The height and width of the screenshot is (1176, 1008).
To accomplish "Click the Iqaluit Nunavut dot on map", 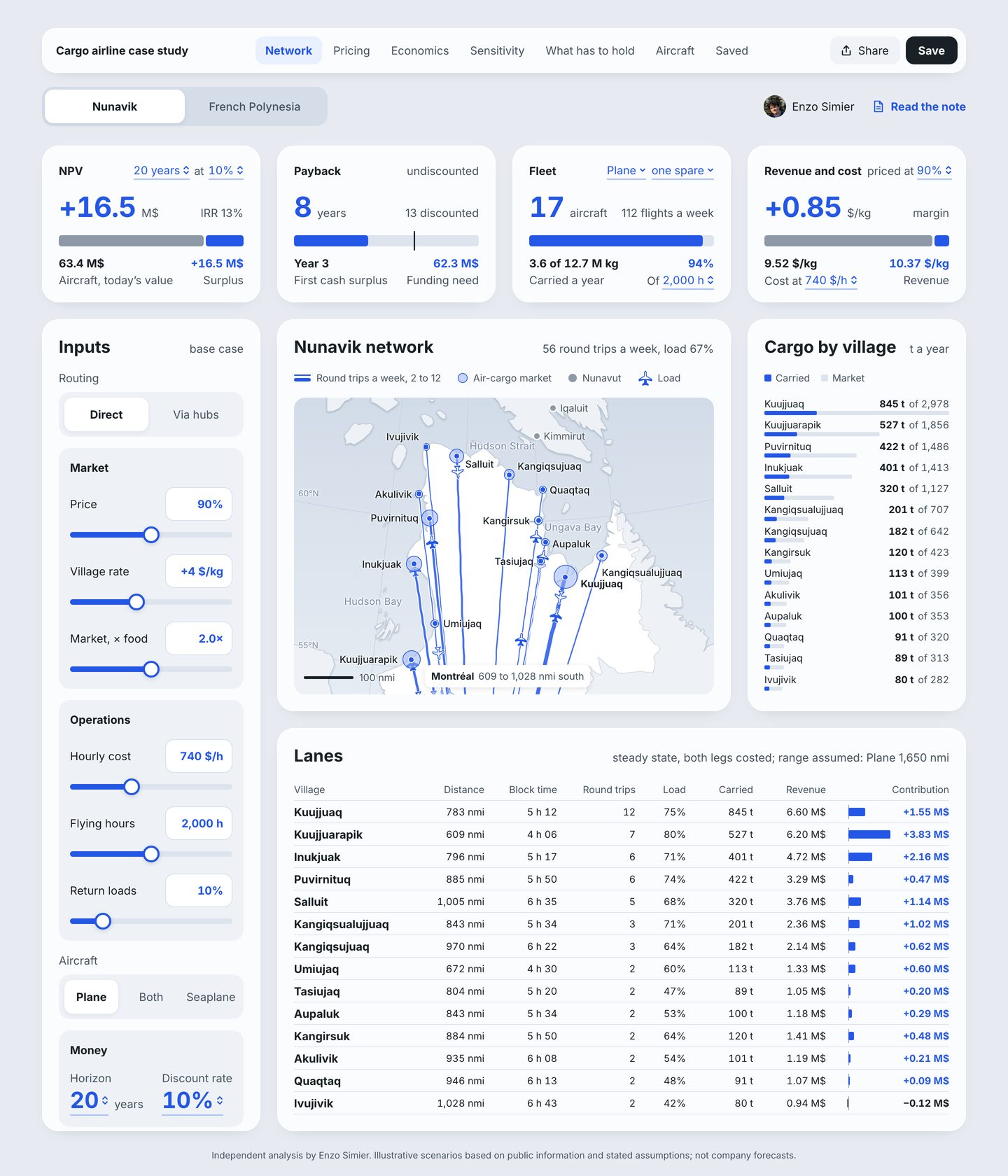I will pos(553,408).
